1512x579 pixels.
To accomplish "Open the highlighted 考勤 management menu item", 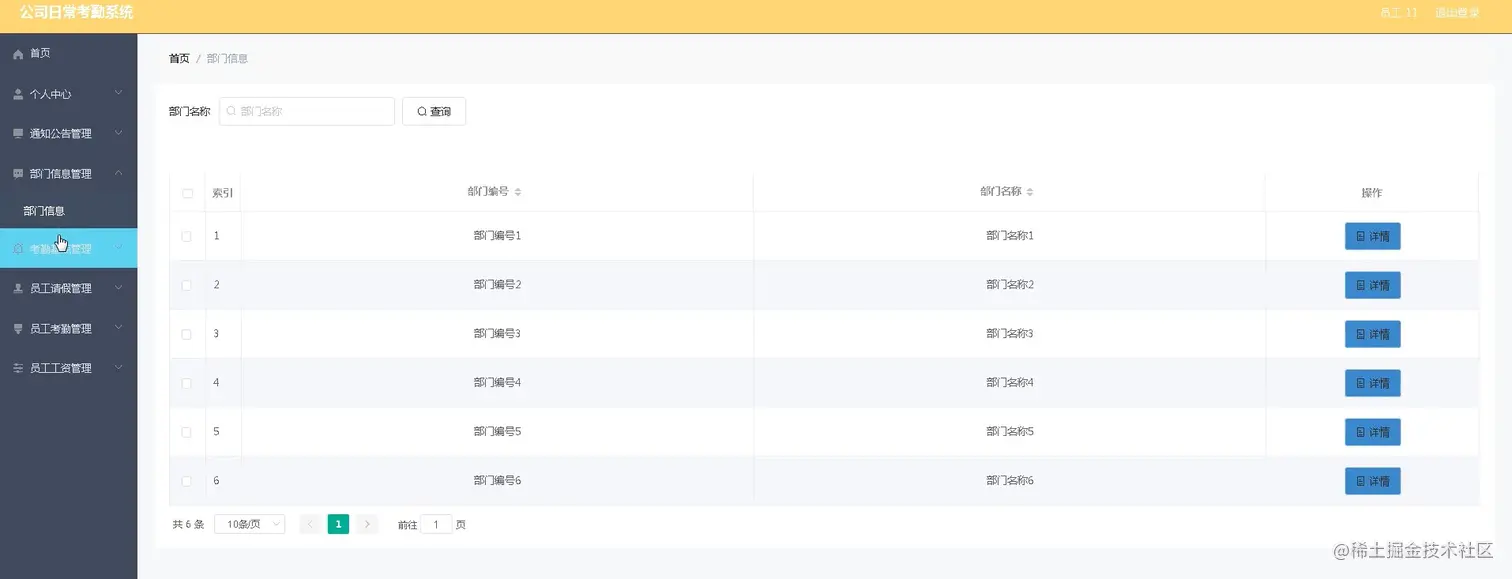I will tap(68, 248).
